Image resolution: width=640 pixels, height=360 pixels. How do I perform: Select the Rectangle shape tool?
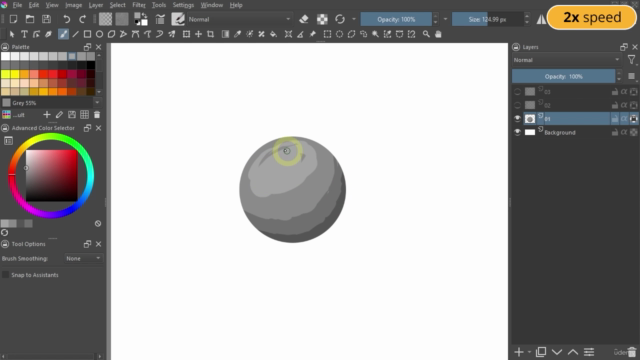[x=87, y=34]
